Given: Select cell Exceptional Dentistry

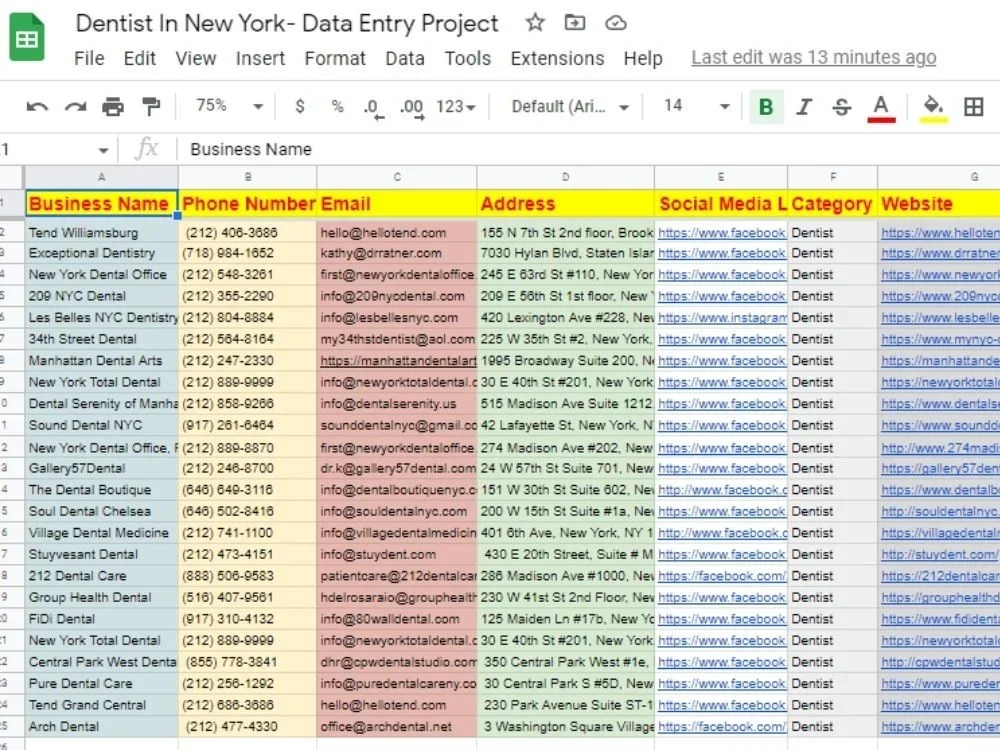Looking at the screenshot, I should point(101,253).
